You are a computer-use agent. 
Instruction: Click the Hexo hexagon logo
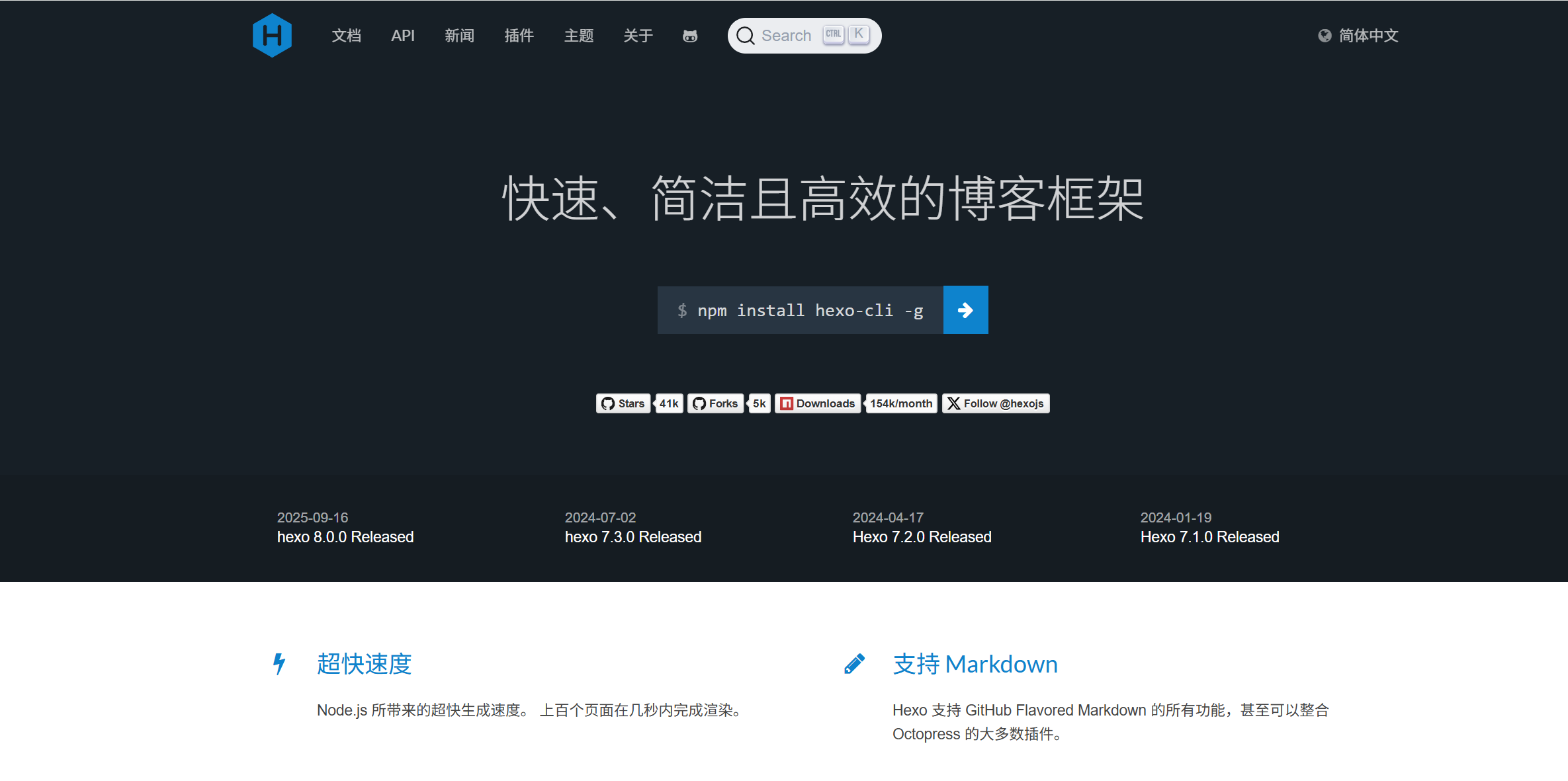pyautogui.click(x=272, y=36)
